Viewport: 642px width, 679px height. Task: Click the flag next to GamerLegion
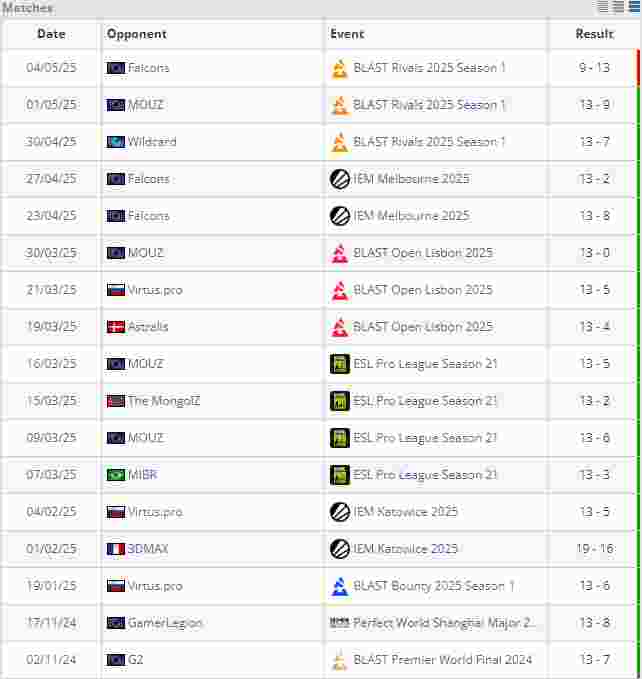[x=116, y=623]
